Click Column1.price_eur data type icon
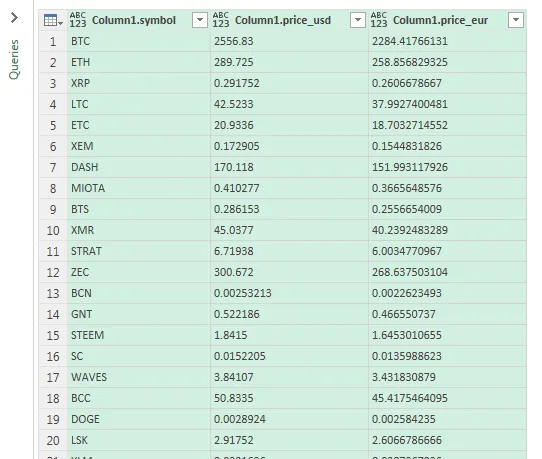 [x=379, y=20]
